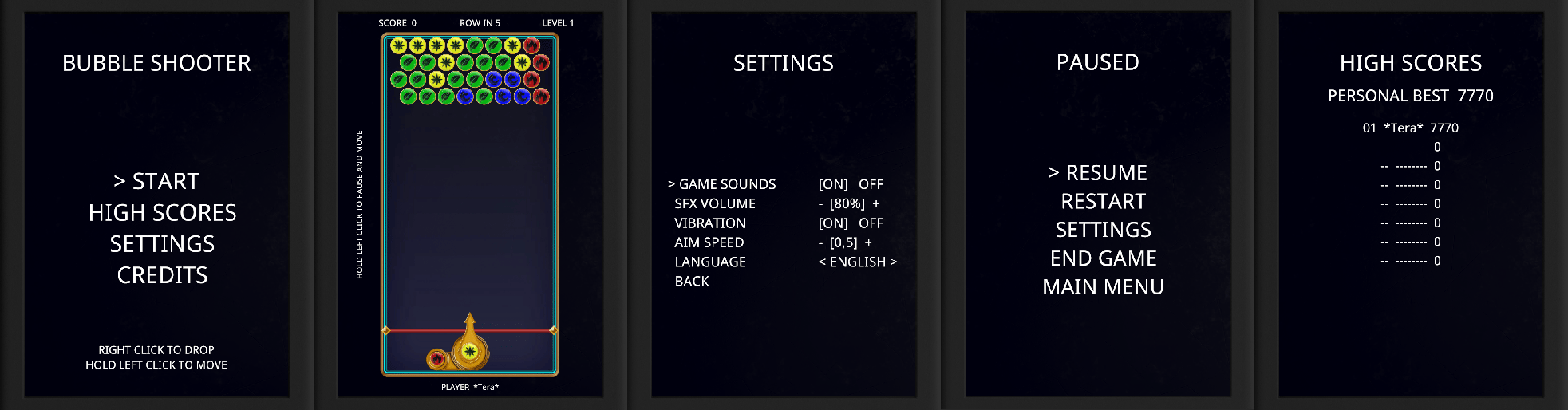Click the loaded yellow star bubble in launcher
The image size is (1568, 410).
tap(470, 351)
